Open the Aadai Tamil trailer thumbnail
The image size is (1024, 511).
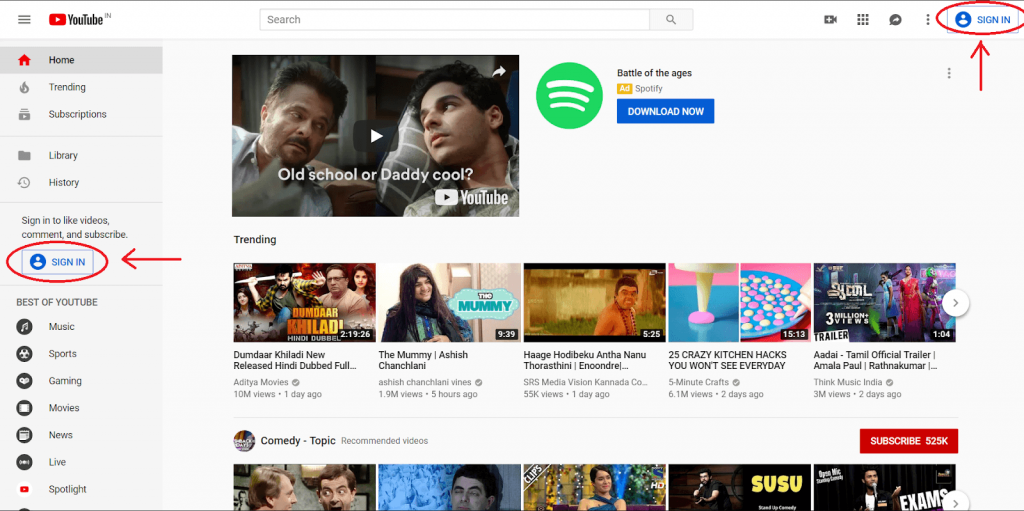pos(884,303)
